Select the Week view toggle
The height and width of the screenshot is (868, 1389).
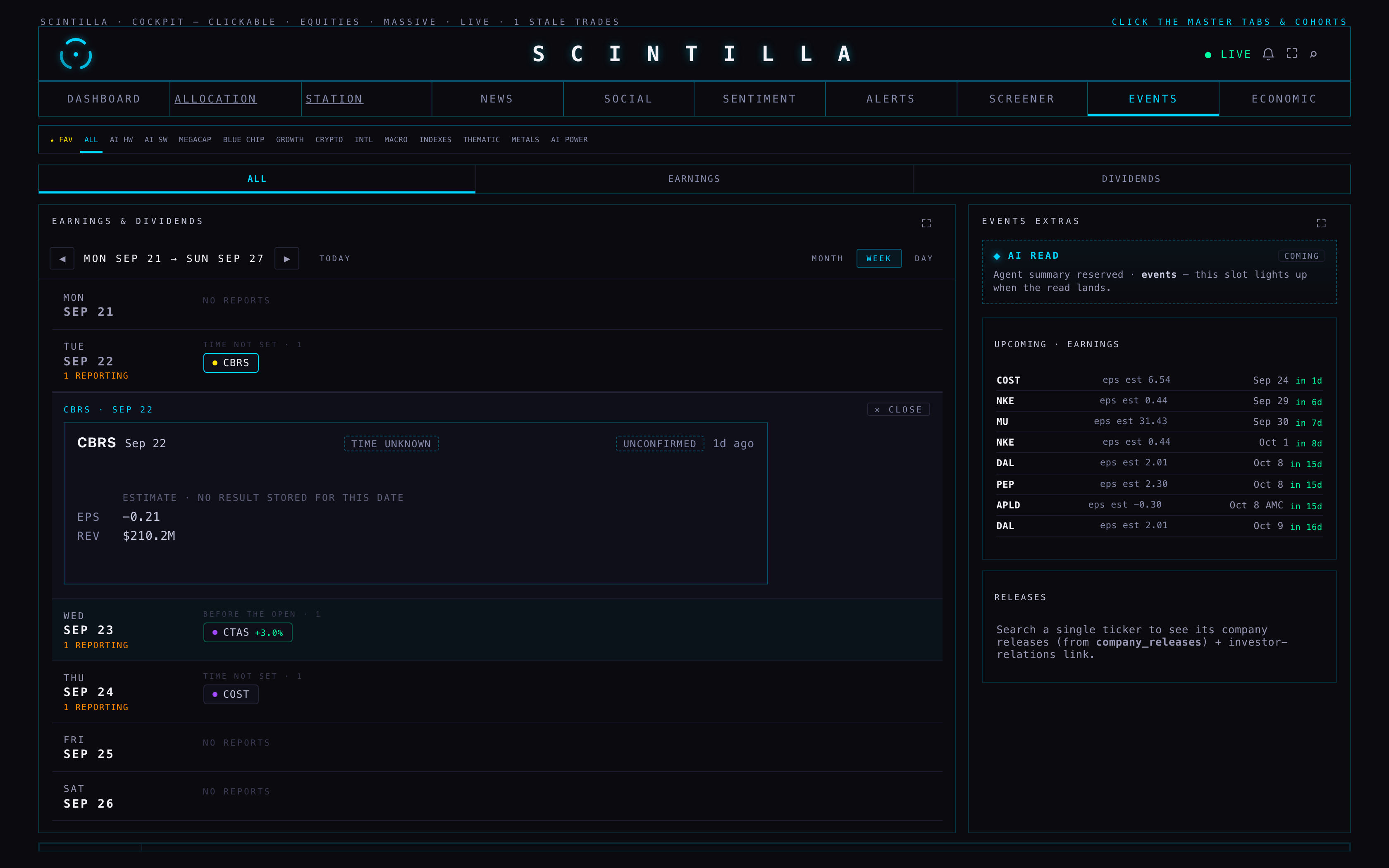[x=879, y=258]
